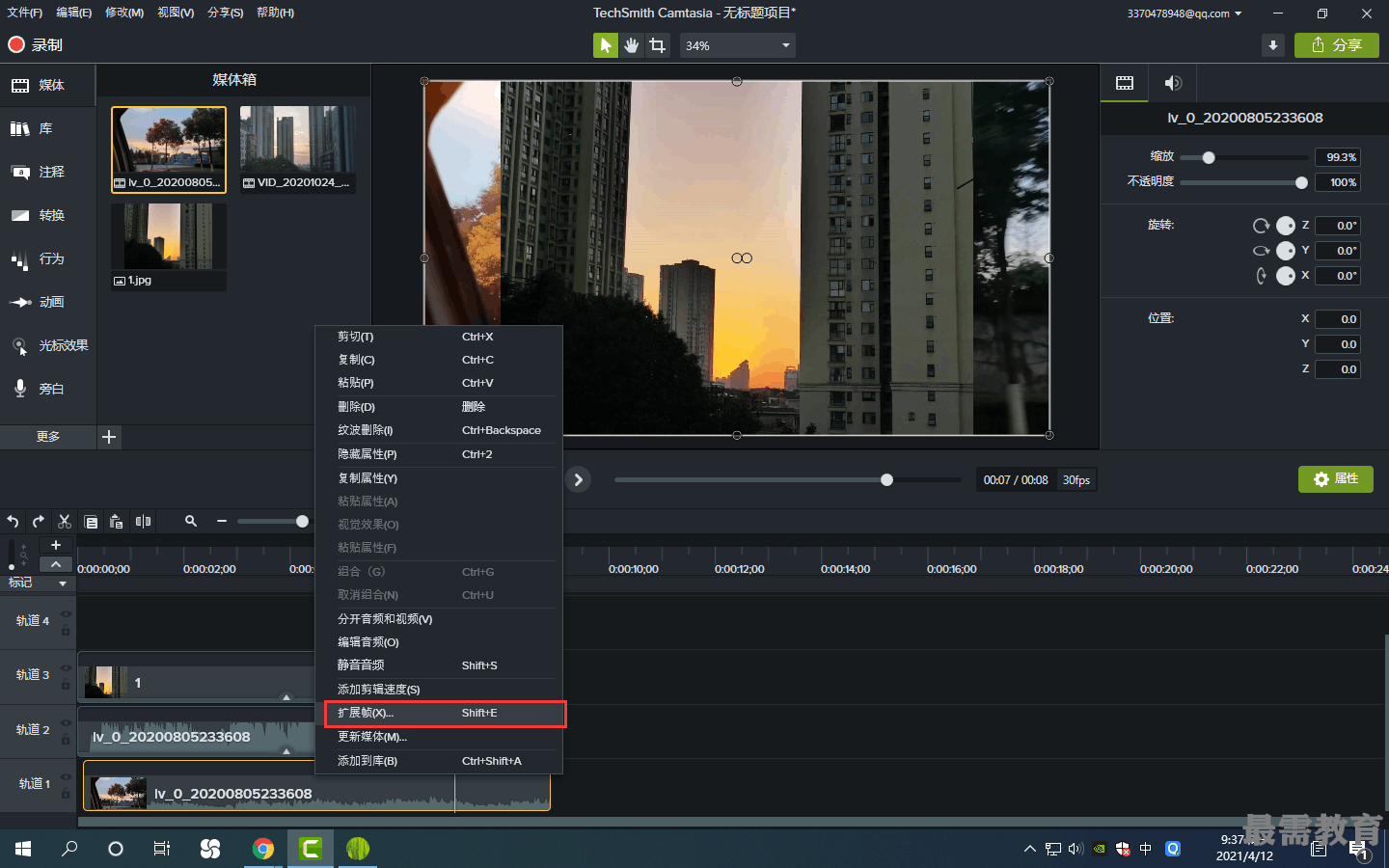Image resolution: width=1389 pixels, height=868 pixels.
Task: Toggle 轨道 1 eye visibility
Action: click(x=66, y=776)
